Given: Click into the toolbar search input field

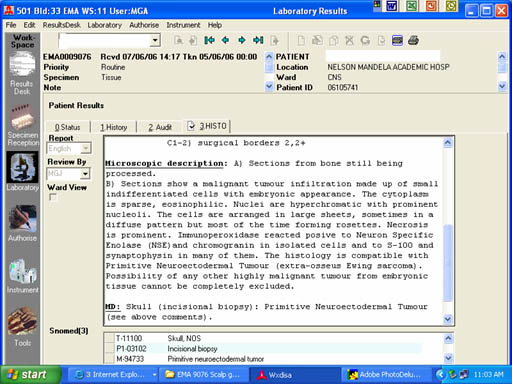Looking at the screenshot, I should [x=104, y=41].
